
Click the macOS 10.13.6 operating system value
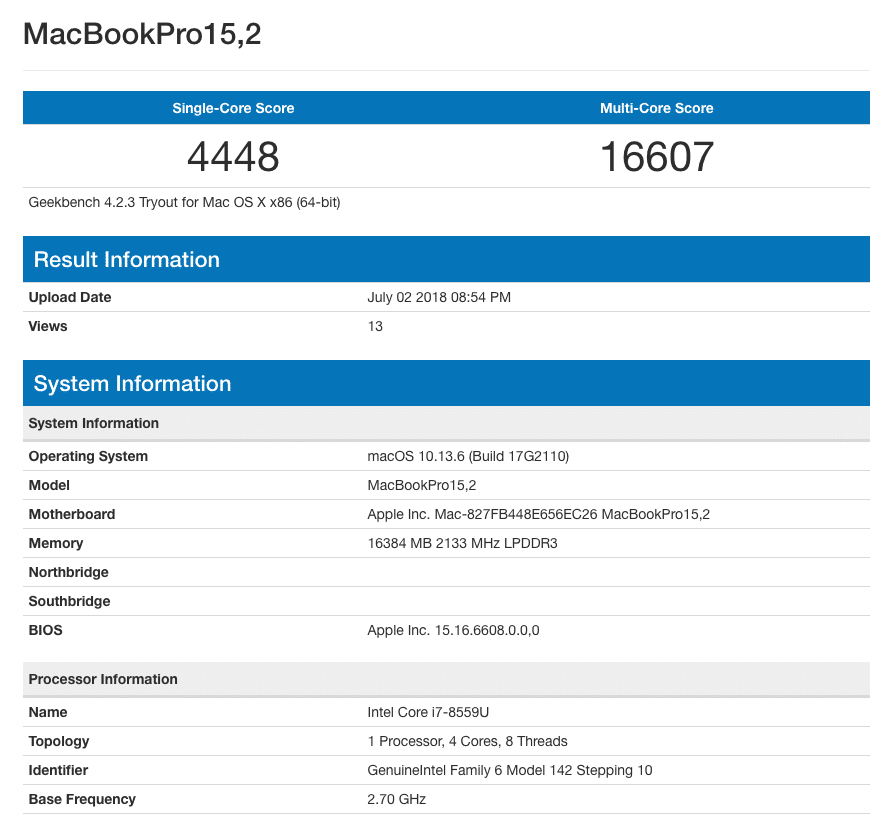(x=468, y=456)
